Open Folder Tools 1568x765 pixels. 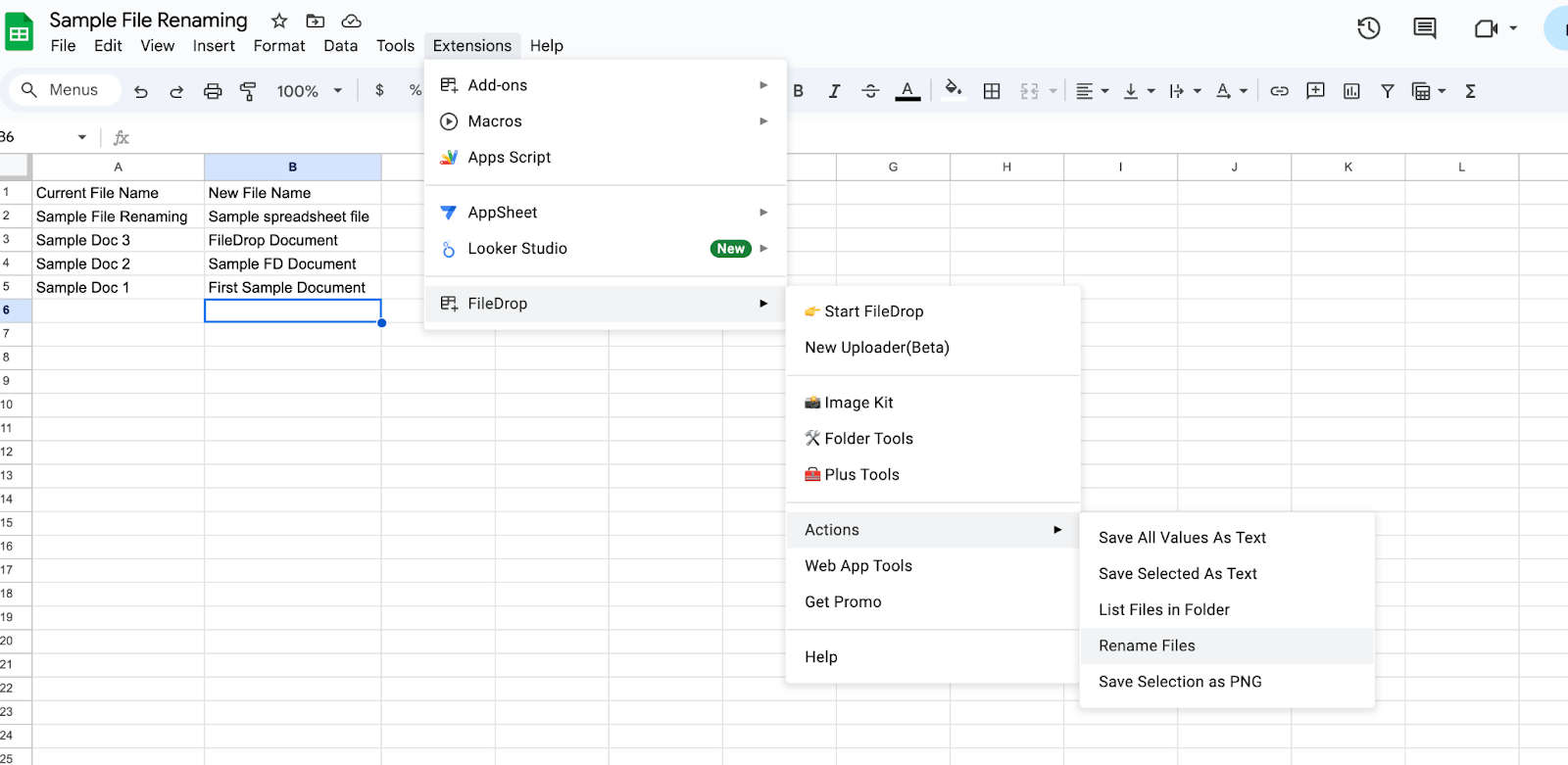coord(933,439)
